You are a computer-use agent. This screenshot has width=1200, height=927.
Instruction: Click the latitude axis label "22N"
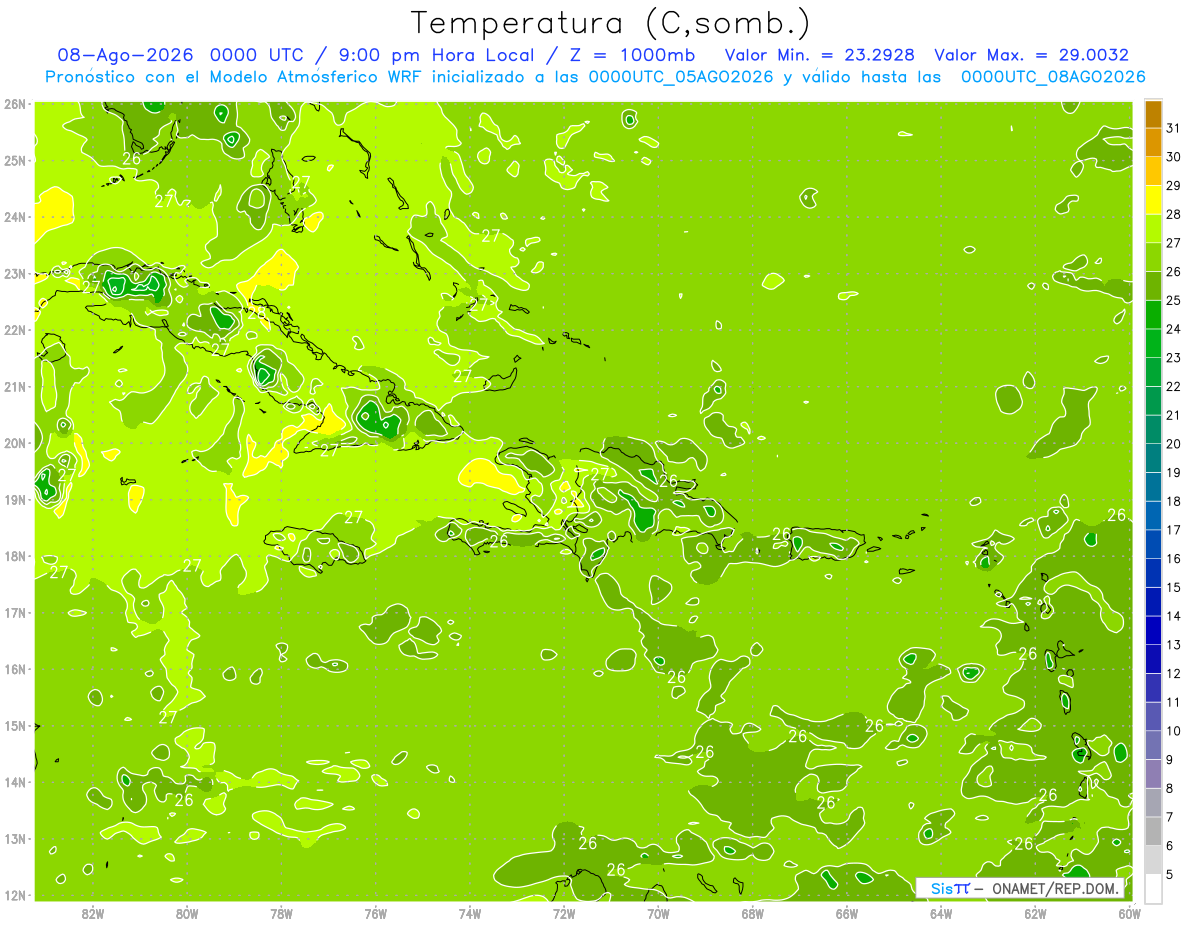pyautogui.click(x=15, y=330)
